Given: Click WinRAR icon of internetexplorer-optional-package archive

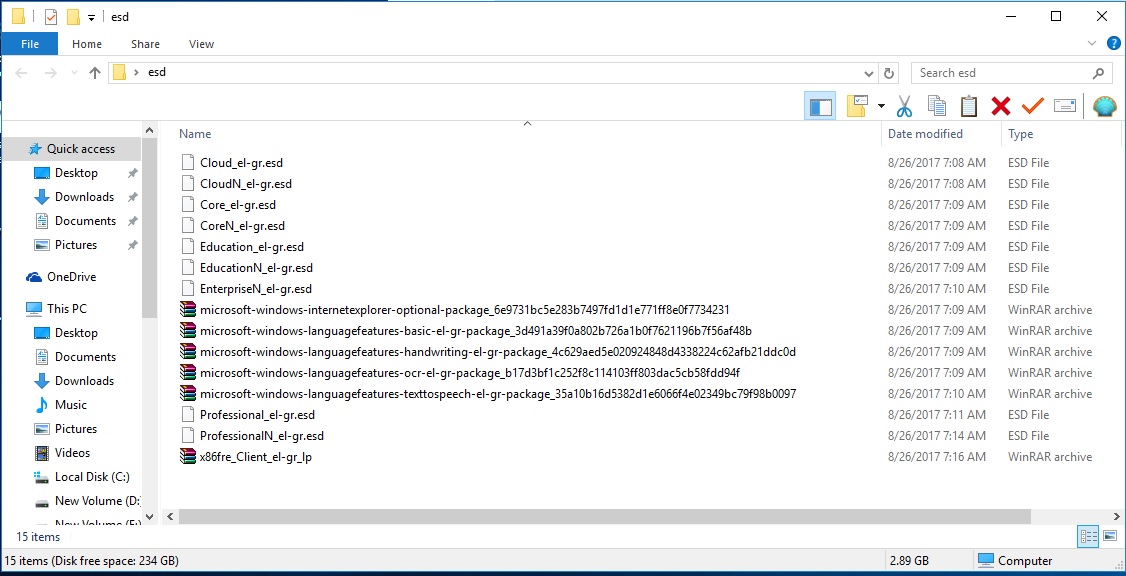Looking at the screenshot, I should point(187,310).
